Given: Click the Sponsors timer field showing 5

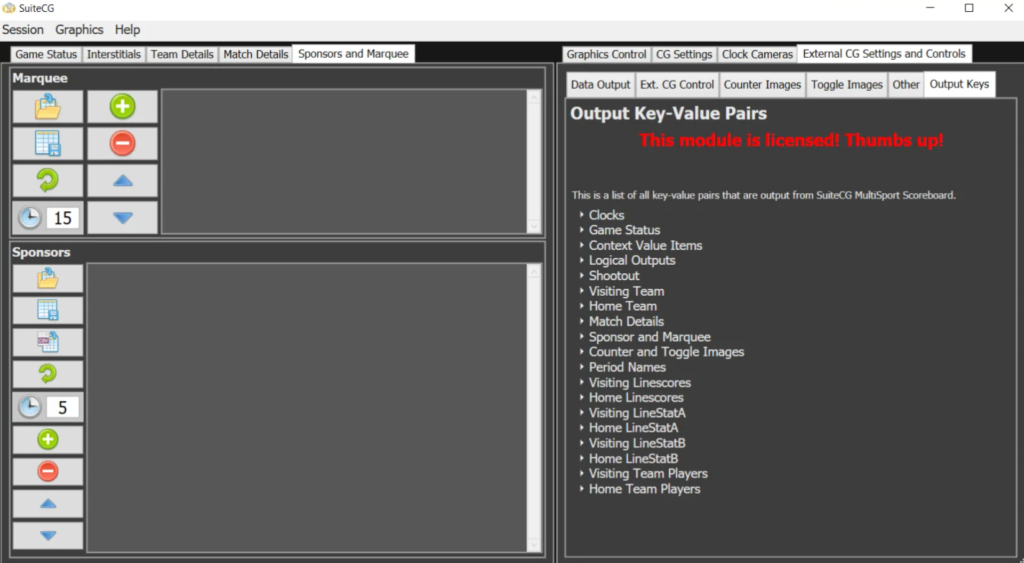Looking at the screenshot, I should (x=62, y=407).
